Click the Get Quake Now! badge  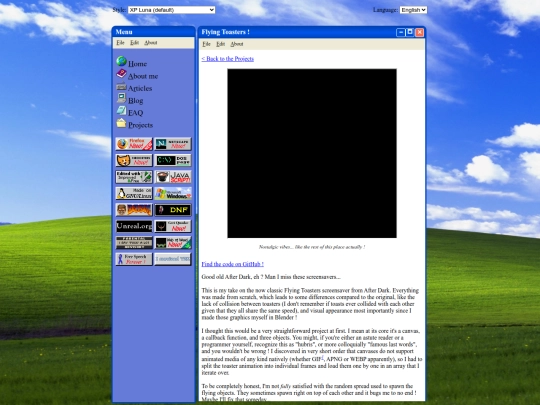tap(173, 226)
